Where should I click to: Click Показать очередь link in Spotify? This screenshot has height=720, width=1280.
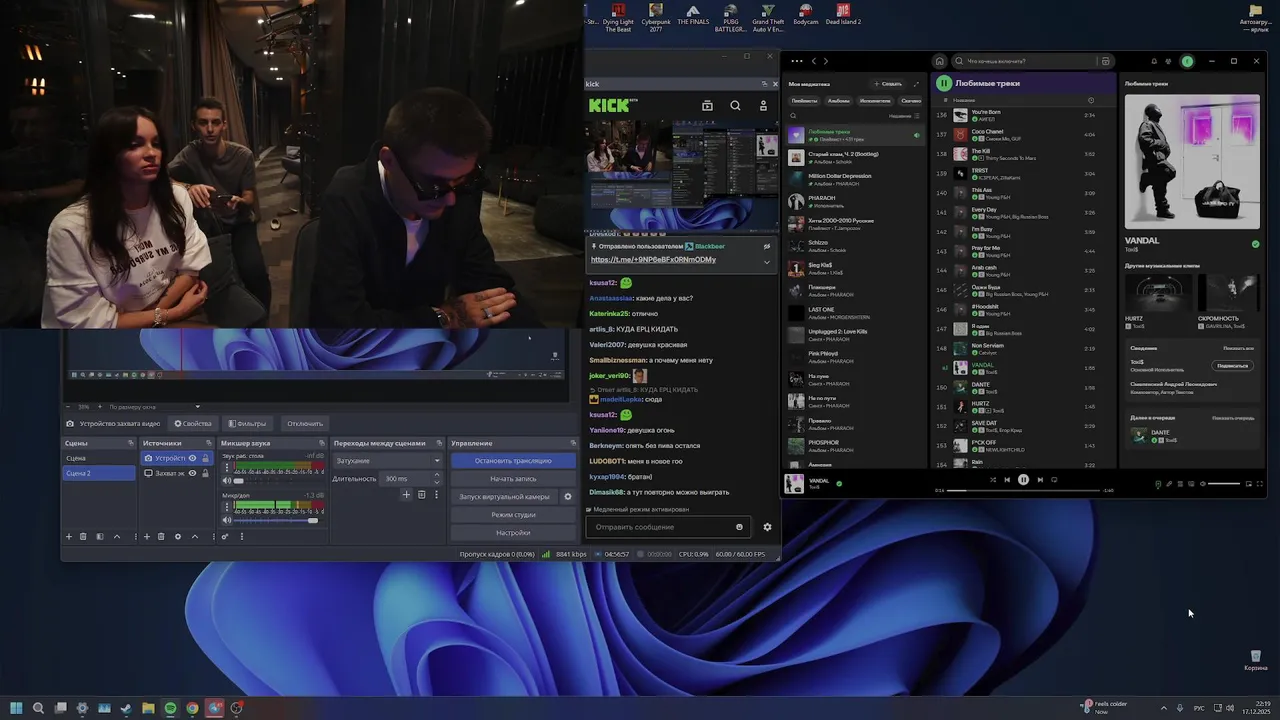click(1233, 418)
